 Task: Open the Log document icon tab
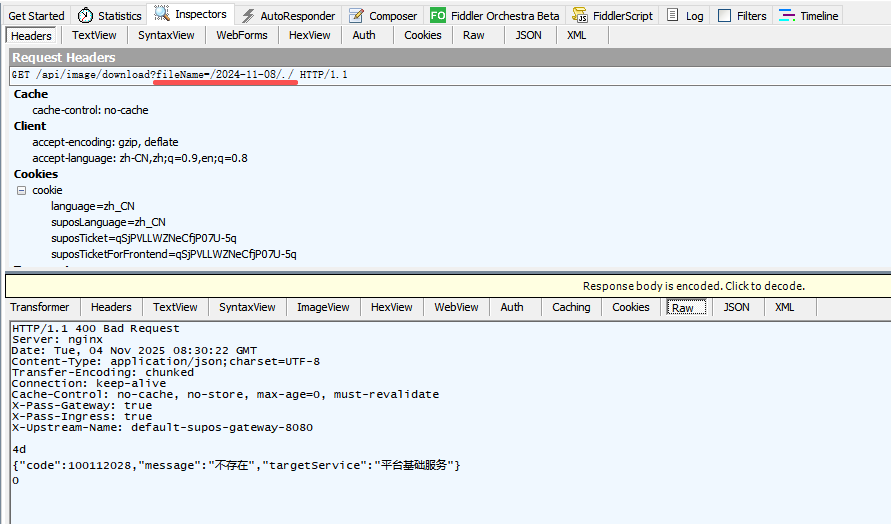[673, 16]
